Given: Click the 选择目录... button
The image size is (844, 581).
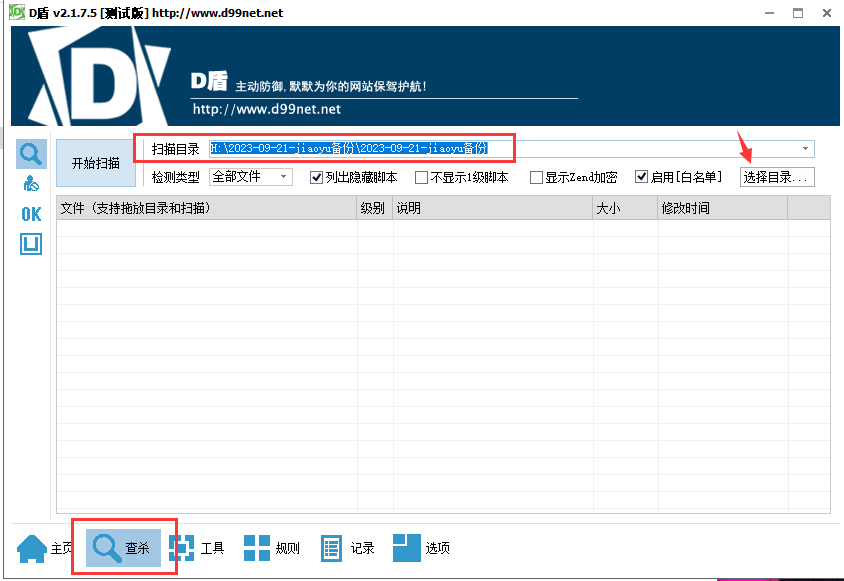Looking at the screenshot, I should click(777, 177).
